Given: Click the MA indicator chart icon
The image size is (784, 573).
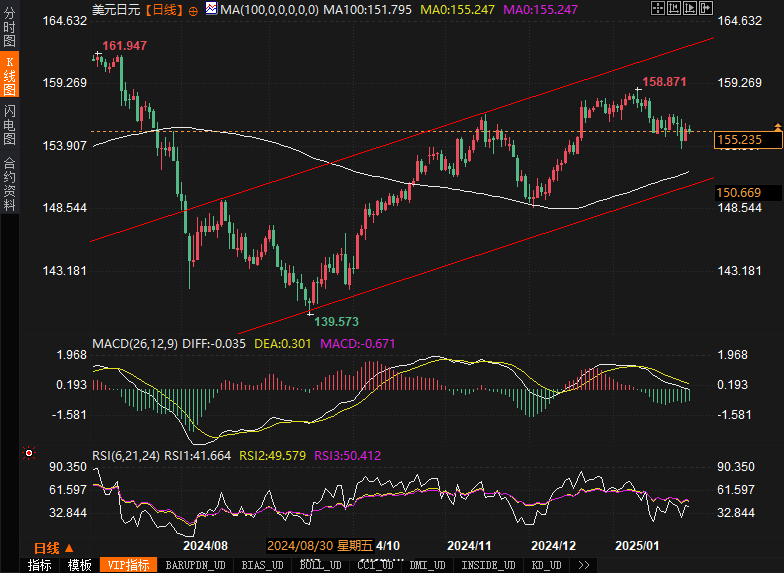Looking at the screenshot, I should tap(212, 8).
